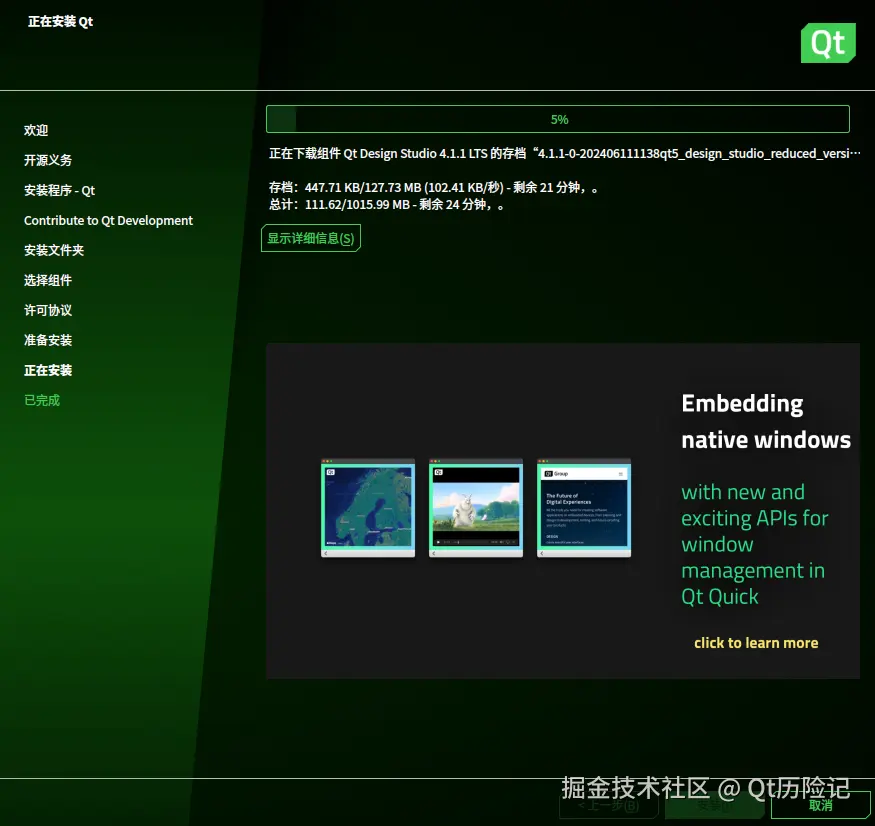The width and height of the screenshot is (875, 826).
Task: Click the green 'with new and exciting APIs' text
Action: click(754, 544)
